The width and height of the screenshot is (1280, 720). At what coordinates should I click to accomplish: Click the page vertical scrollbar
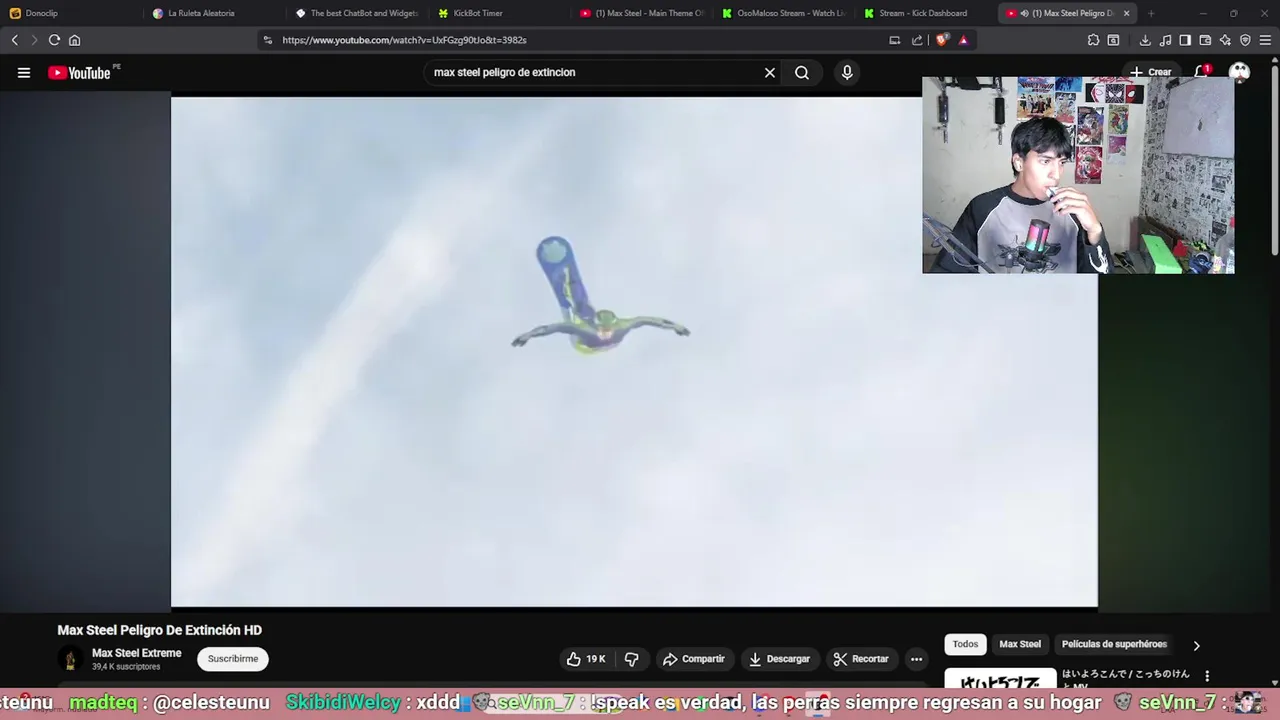(x=1274, y=160)
